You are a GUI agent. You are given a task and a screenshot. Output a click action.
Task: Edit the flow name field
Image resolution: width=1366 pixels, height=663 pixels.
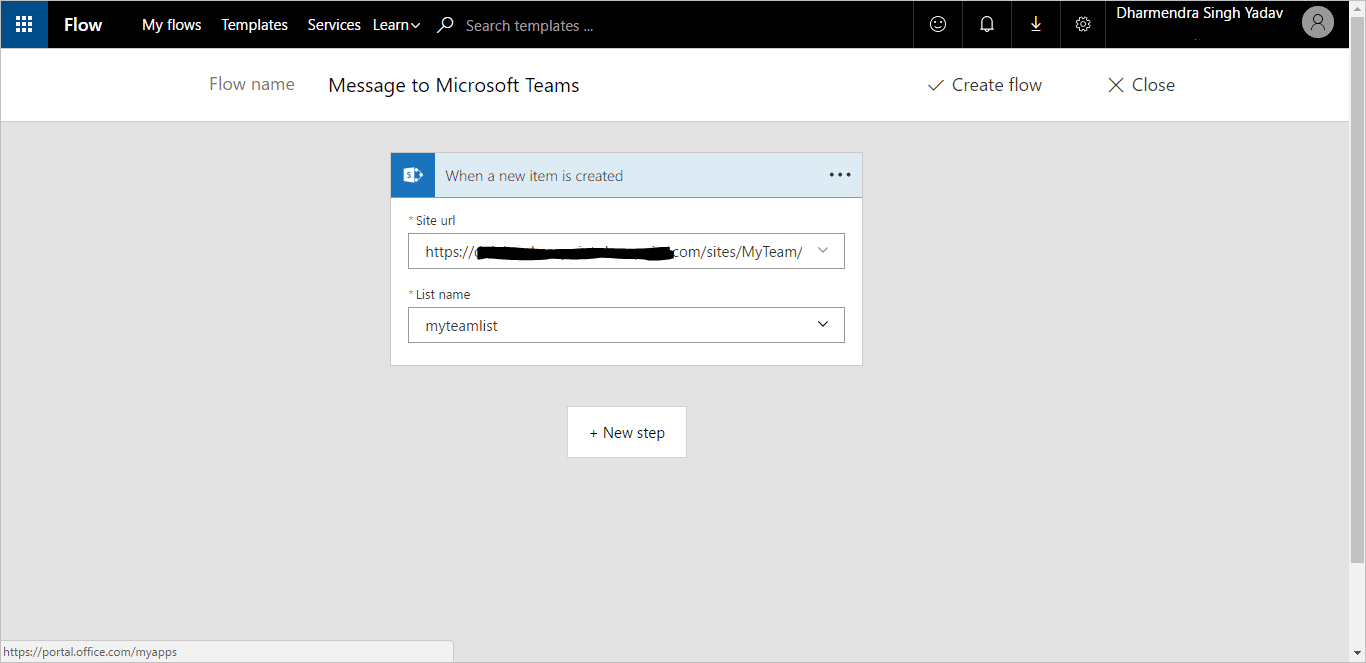(453, 85)
